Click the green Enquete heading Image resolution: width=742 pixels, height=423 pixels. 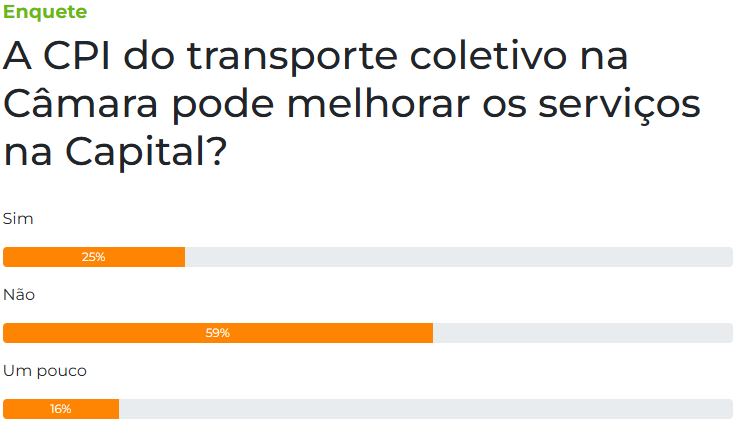(x=45, y=12)
